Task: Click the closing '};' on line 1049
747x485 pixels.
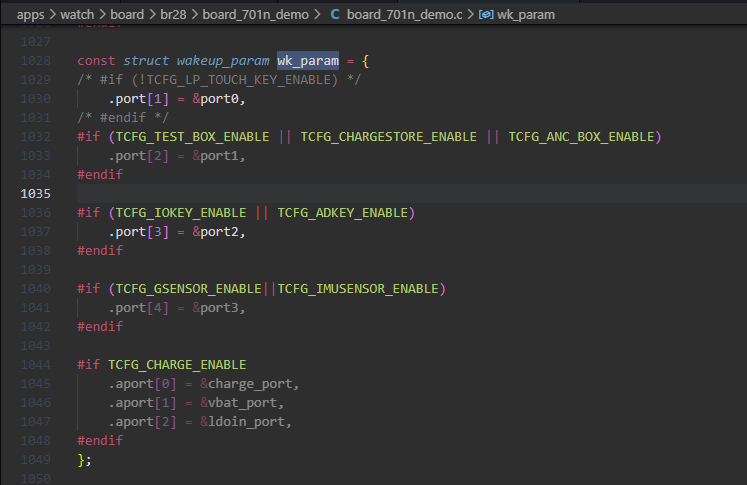Action: coord(84,460)
